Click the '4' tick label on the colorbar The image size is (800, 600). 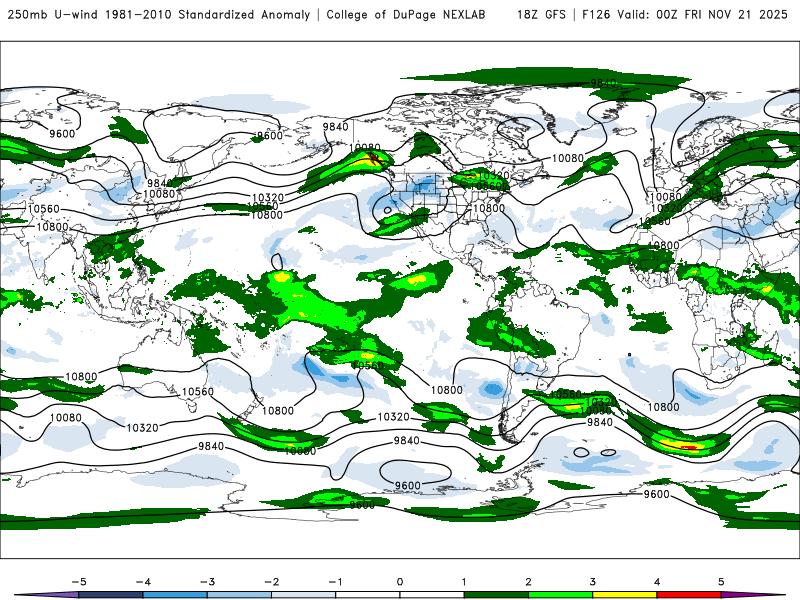pos(657,582)
